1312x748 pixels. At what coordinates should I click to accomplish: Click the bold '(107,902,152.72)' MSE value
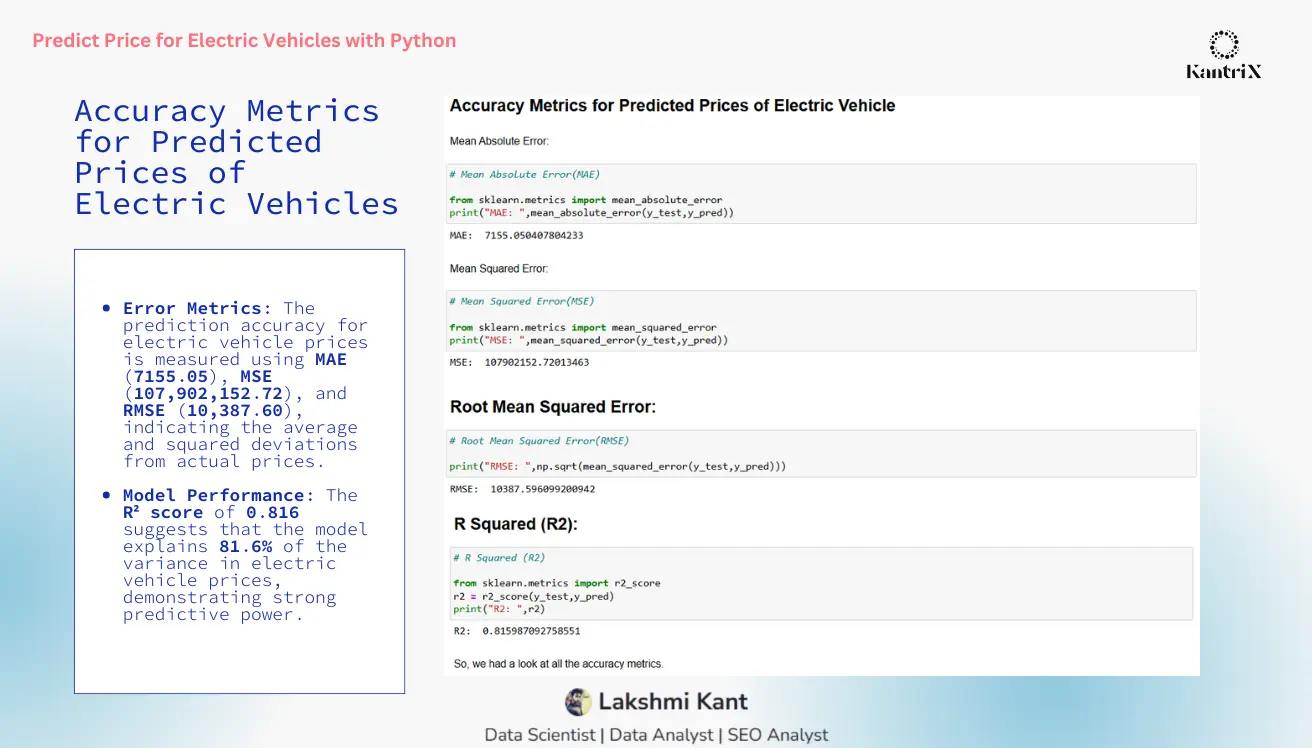click(x=208, y=393)
